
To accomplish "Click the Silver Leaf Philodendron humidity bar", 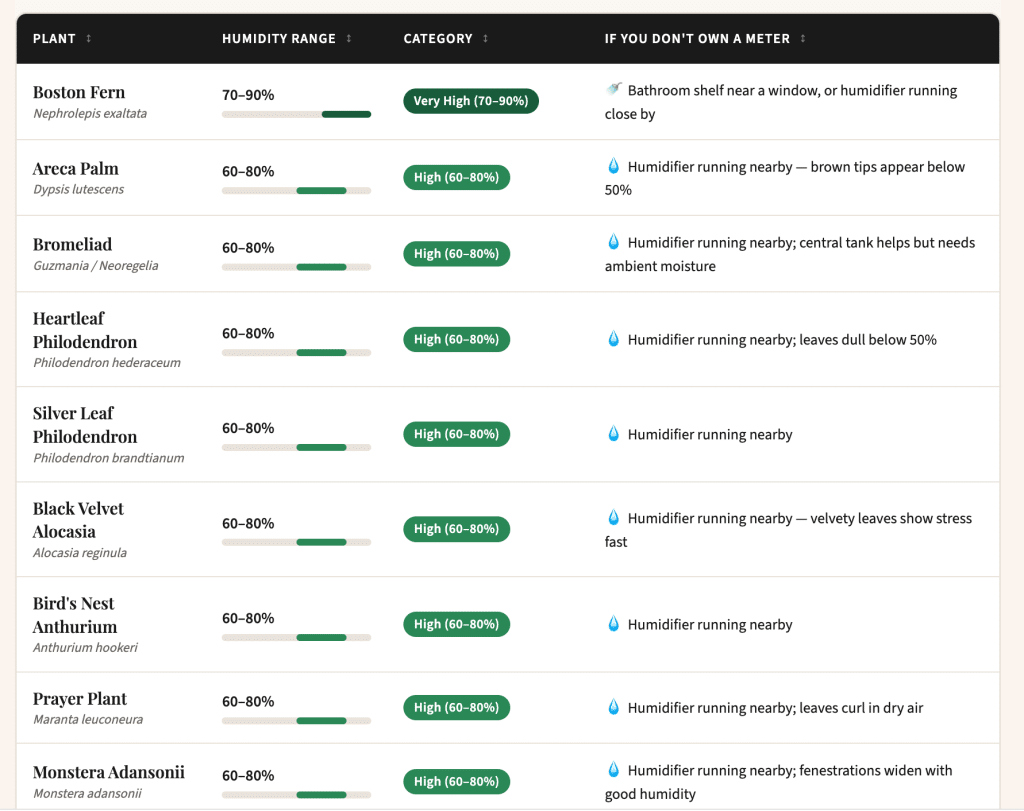I will tap(296, 447).
